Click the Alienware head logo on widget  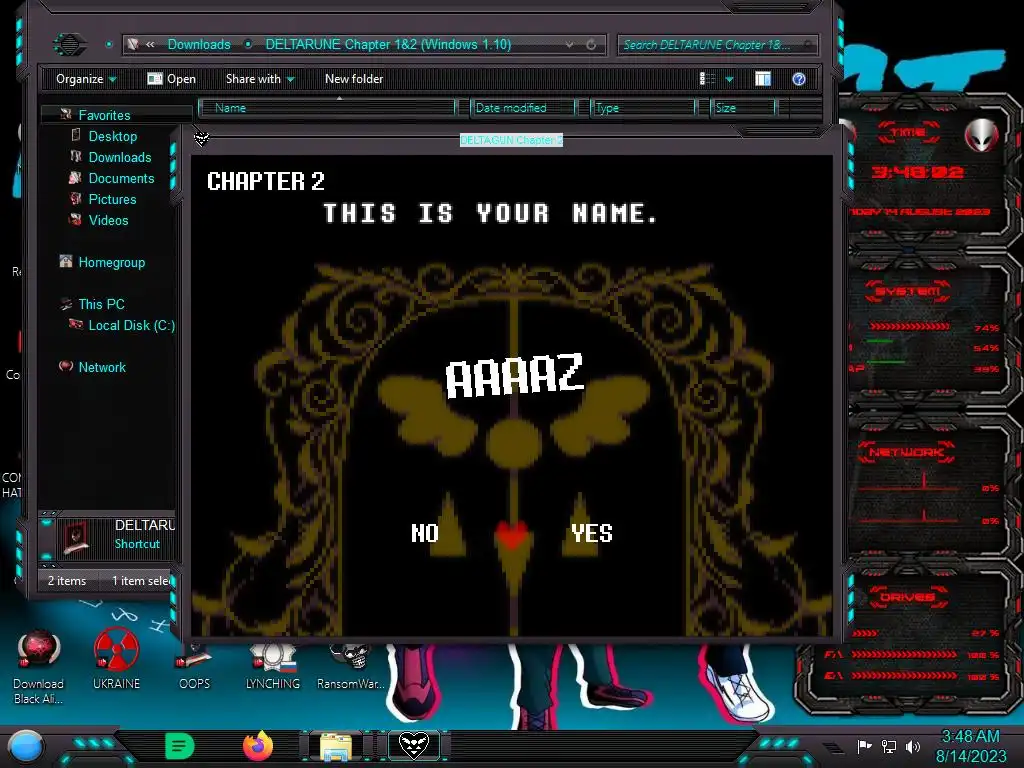(982, 136)
